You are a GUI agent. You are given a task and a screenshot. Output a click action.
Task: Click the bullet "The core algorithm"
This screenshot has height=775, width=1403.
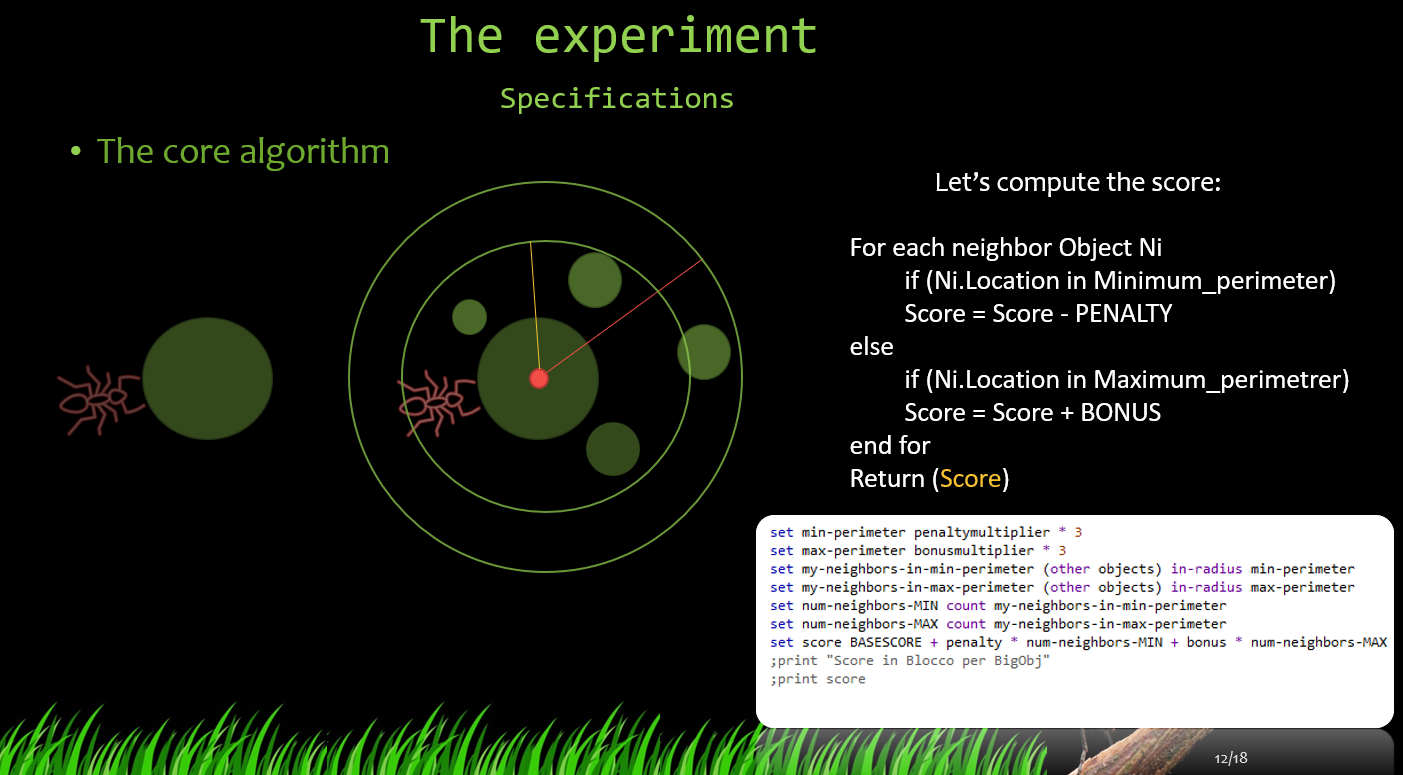click(243, 151)
